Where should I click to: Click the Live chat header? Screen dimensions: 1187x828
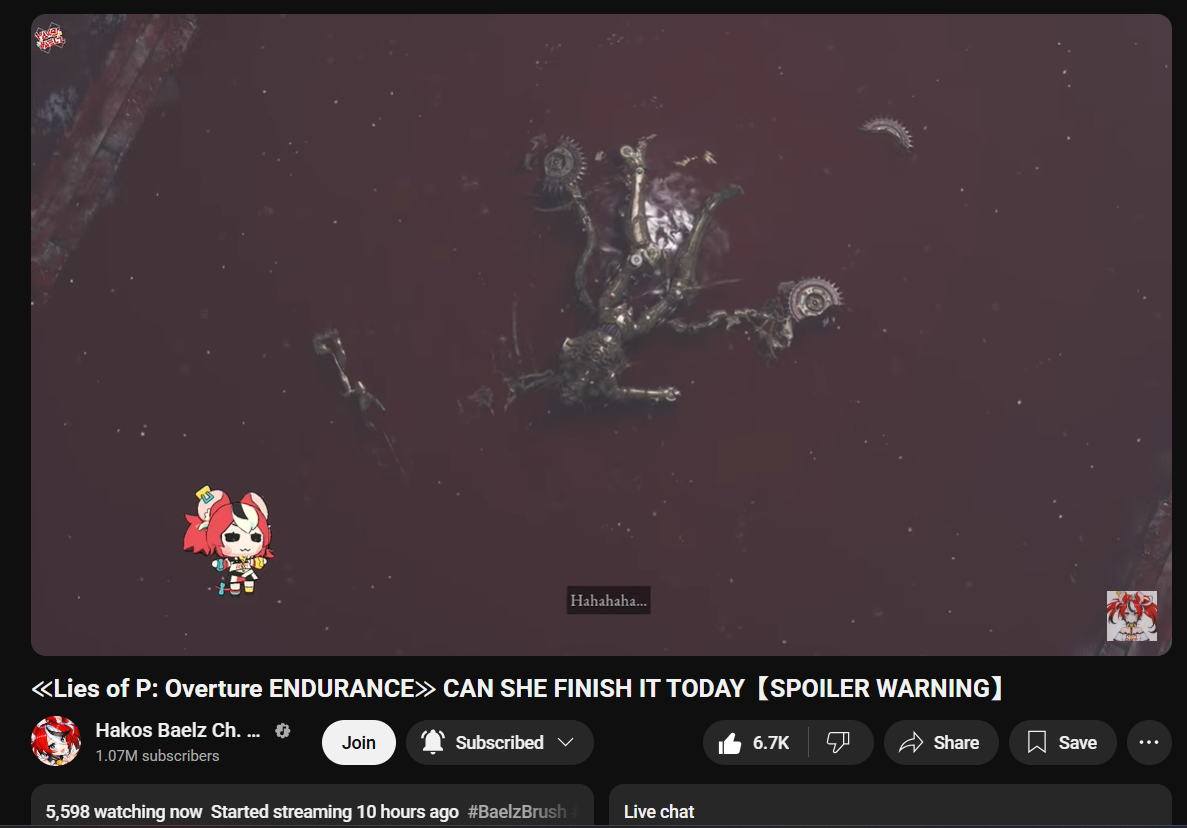click(659, 812)
